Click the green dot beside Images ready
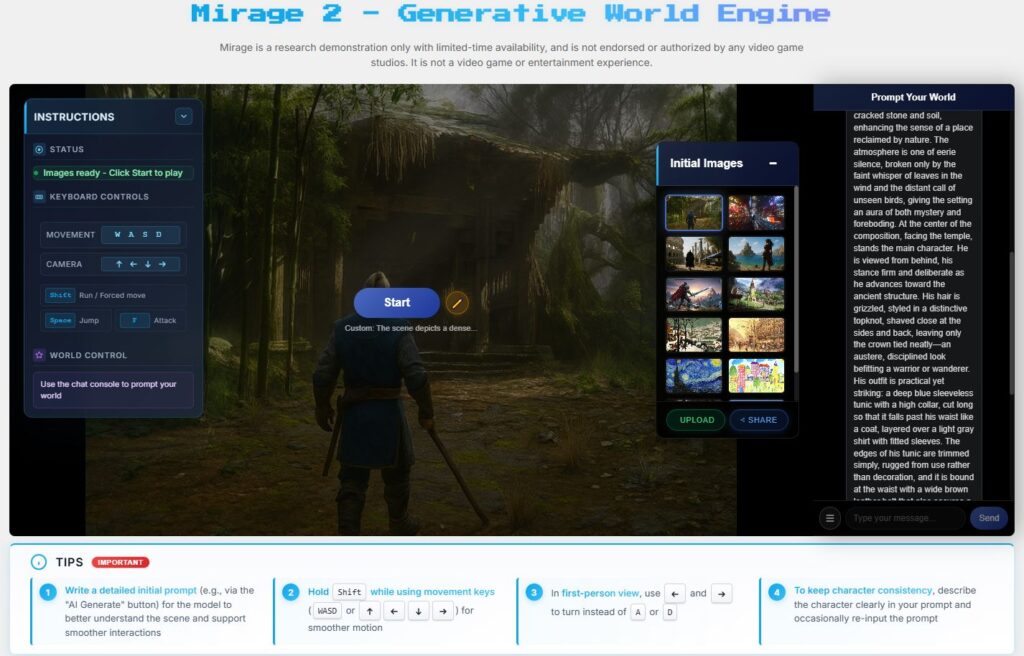Image resolution: width=1024 pixels, height=656 pixels. [x=34, y=172]
